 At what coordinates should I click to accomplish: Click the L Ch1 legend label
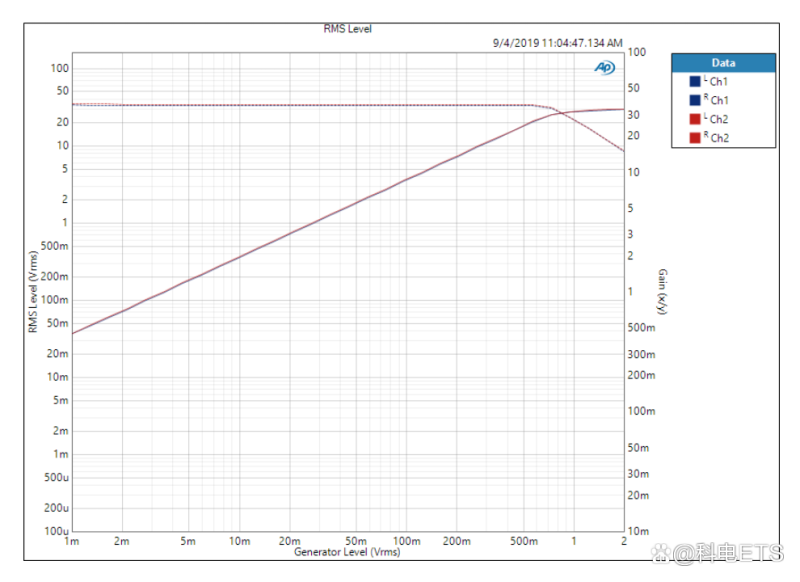point(716,81)
